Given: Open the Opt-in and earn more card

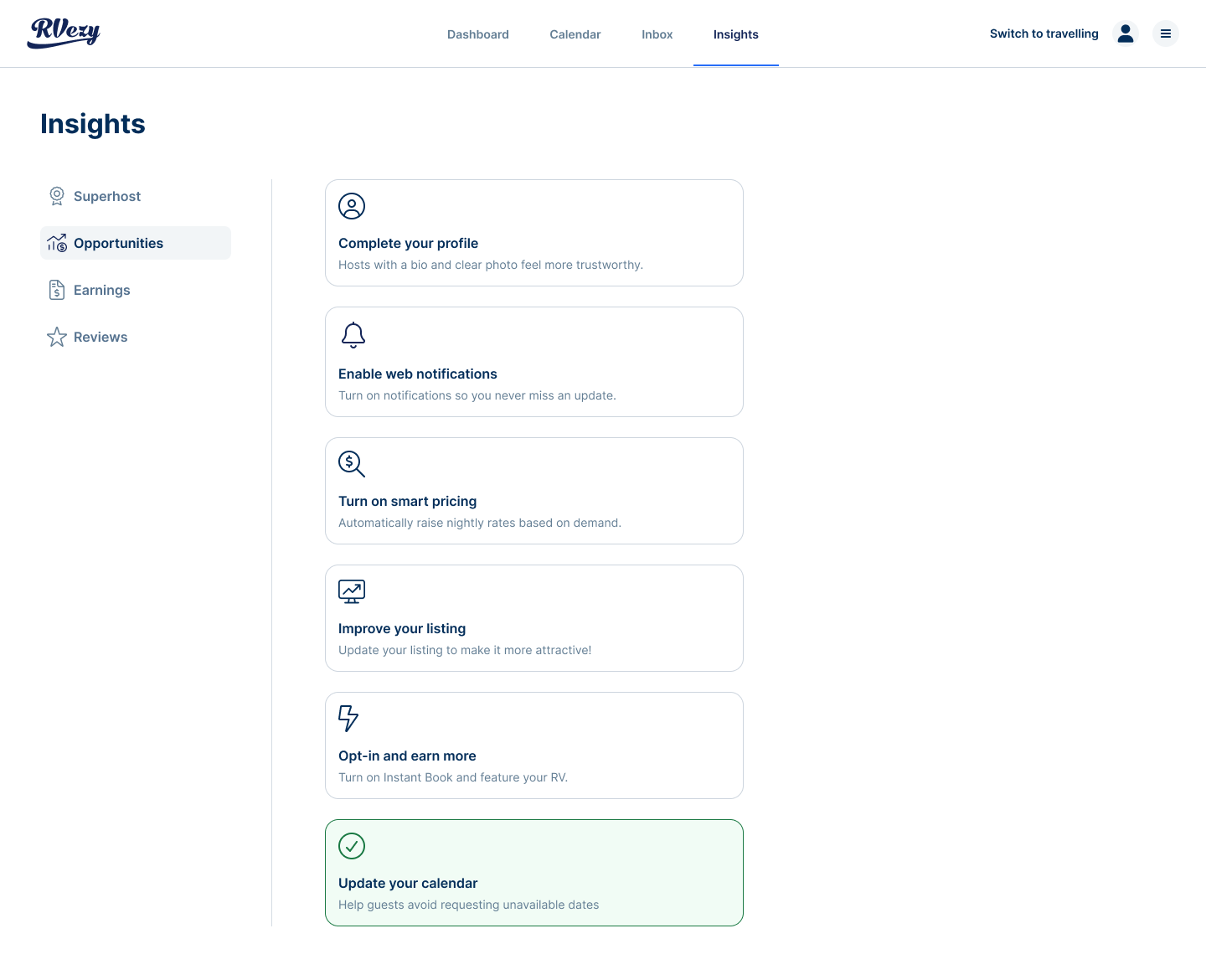Looking at the screenshot, I should (533, 745).
